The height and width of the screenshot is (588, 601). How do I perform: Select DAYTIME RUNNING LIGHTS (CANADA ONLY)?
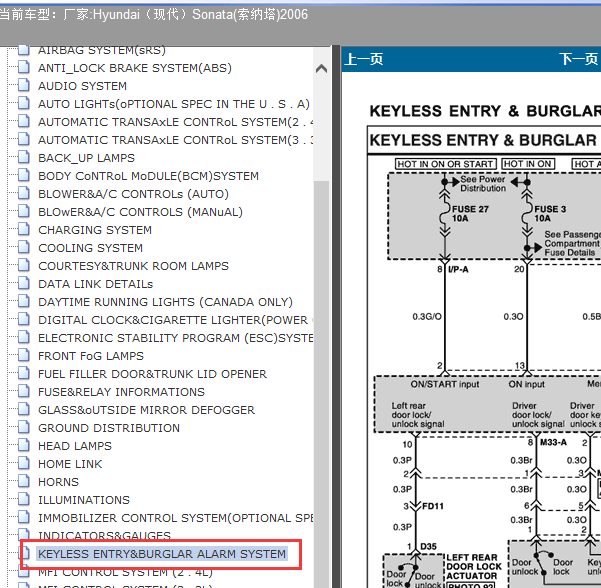[165, 302]
